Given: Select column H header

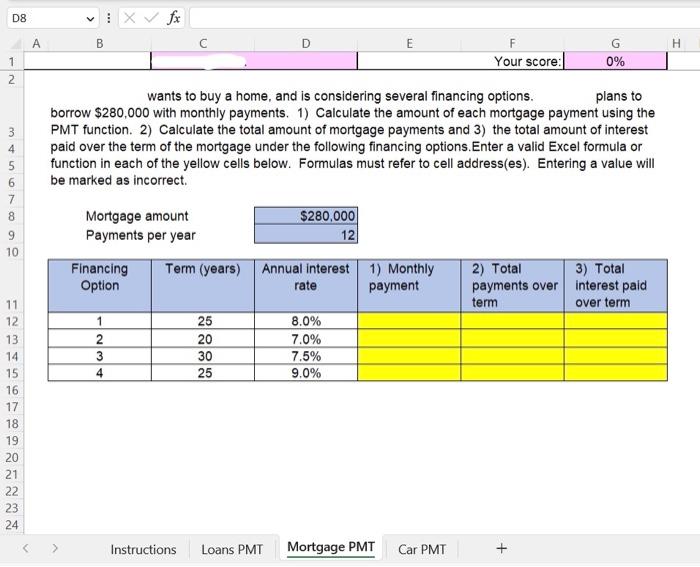Looking at the screenshot, I should [676, 43].
